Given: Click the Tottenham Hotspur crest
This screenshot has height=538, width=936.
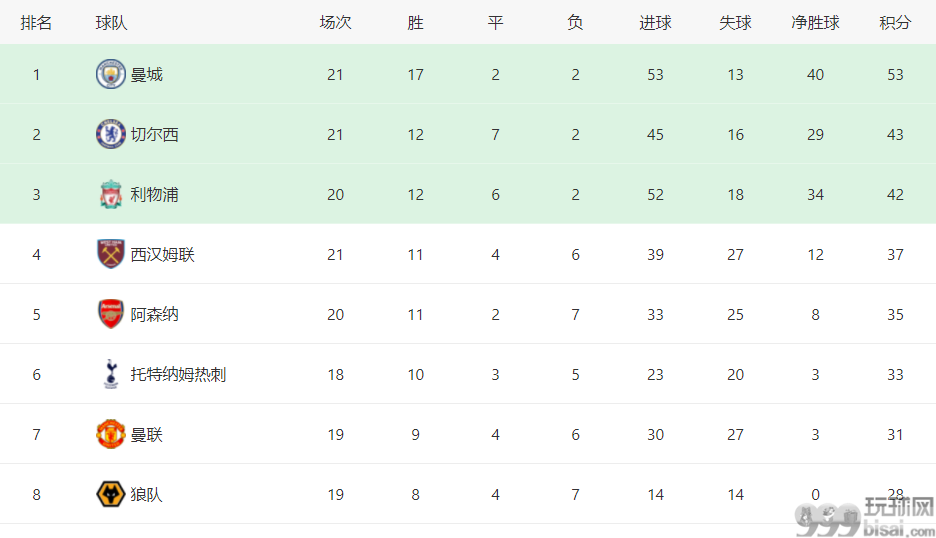Looking at the screenshot, I should (x=110, y=374).
